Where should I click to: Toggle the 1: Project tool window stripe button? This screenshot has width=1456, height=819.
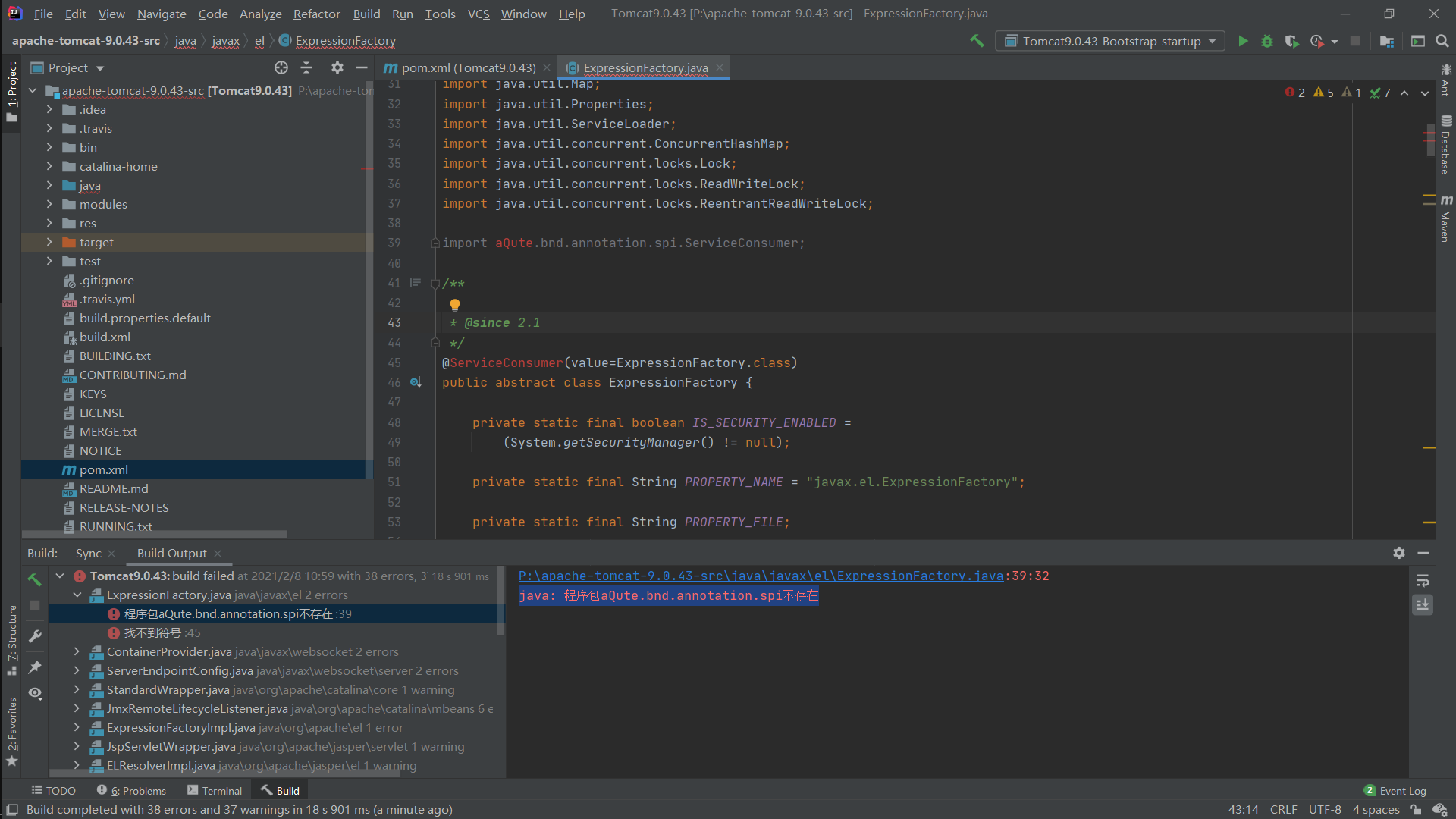point(11,92)
